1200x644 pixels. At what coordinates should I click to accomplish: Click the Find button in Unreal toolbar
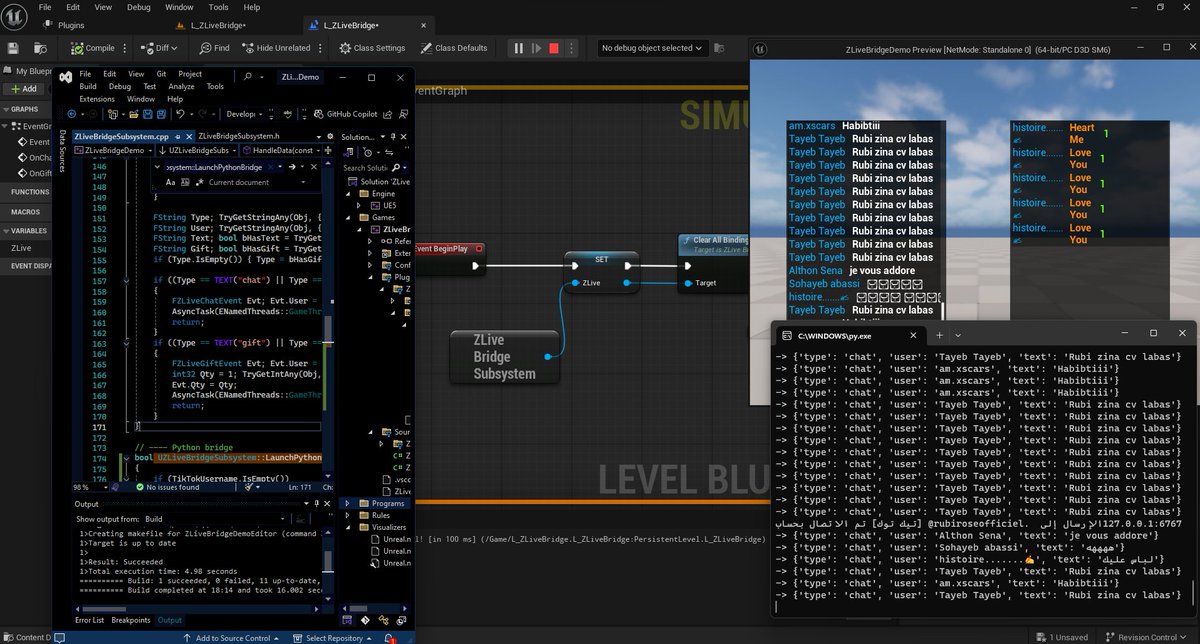click(x=215, y=47)
